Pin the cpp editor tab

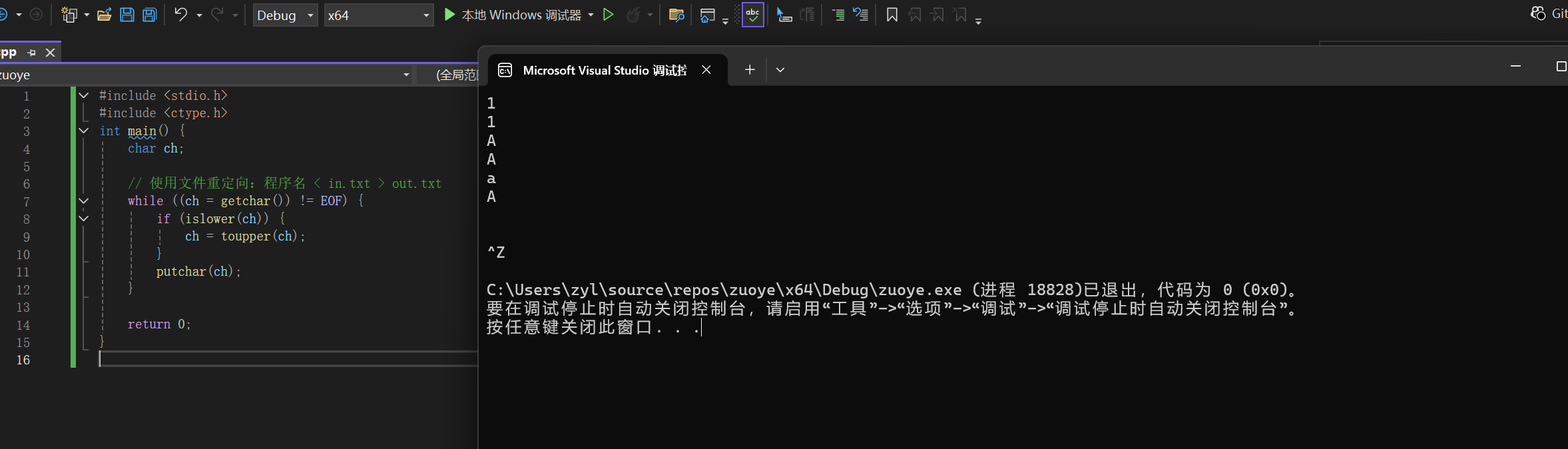(31, 53)
